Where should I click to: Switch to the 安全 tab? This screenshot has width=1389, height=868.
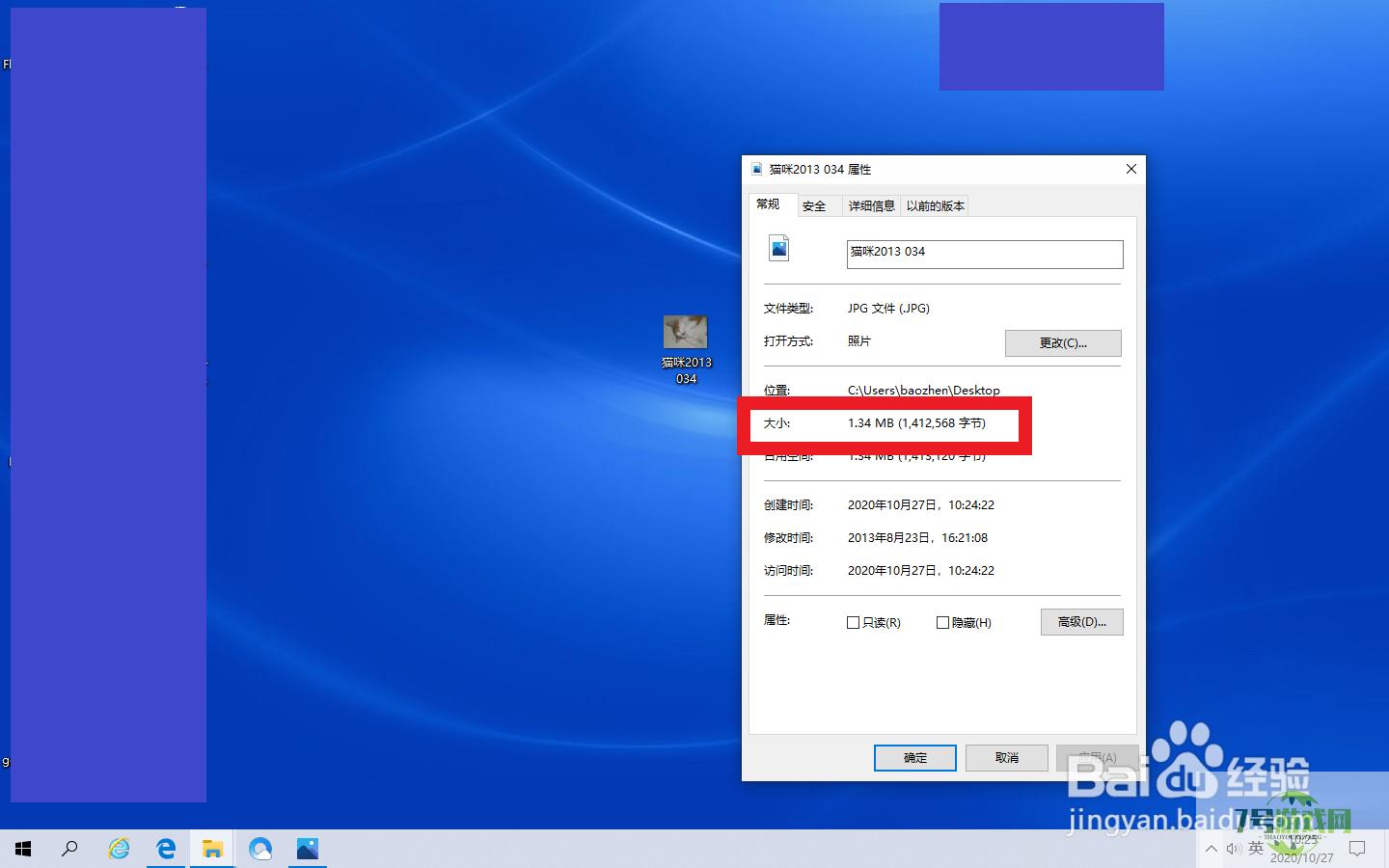coord(814,205)
